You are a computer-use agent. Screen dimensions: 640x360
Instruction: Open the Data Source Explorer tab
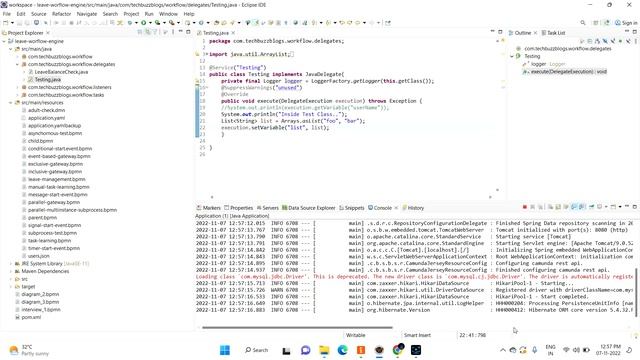(309, 208)
